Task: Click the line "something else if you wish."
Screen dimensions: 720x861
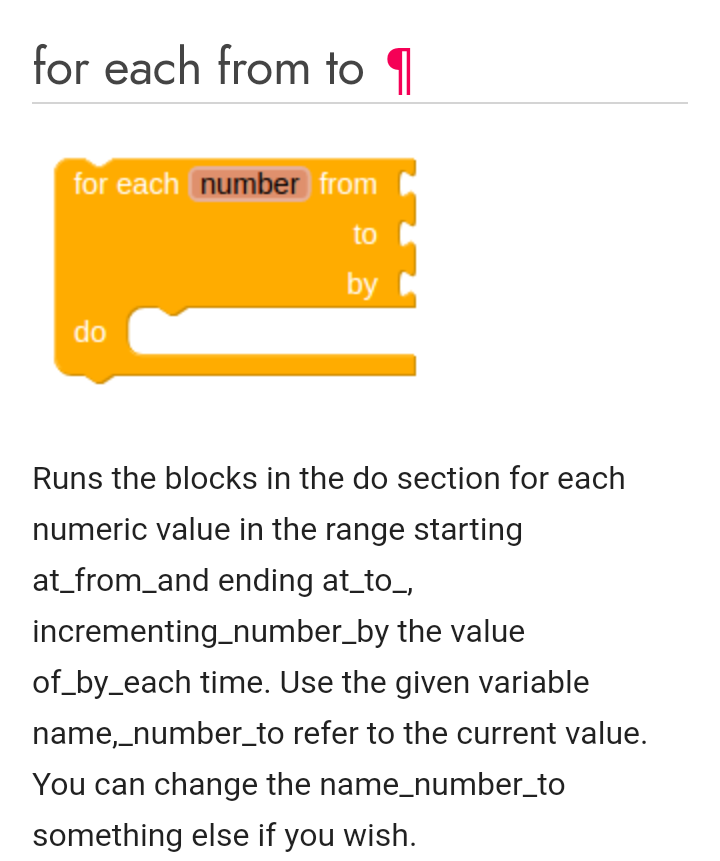Action: point(225,836)
